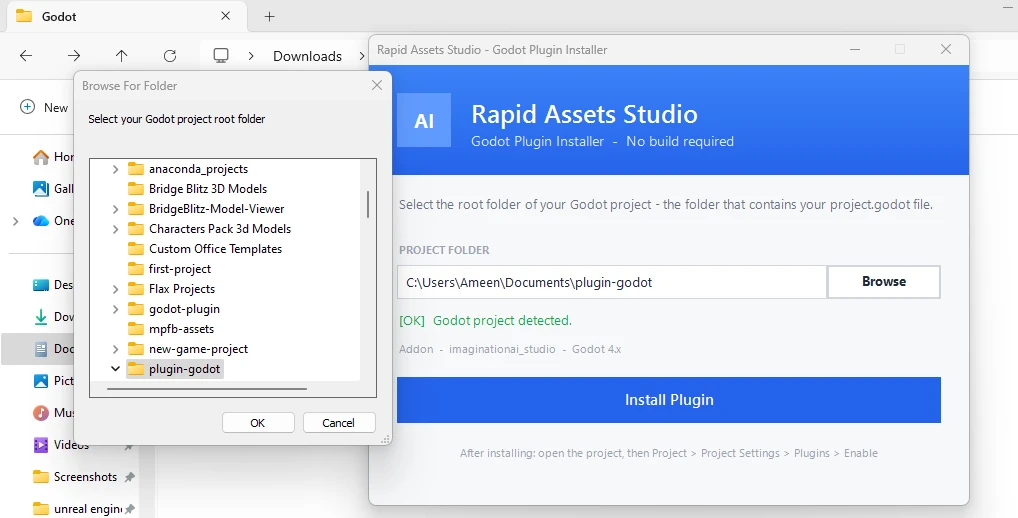Image resolution: width=1018 pixels, height=518 pixels.
Task: Click the Install Plugin button
Action: click(x=669, y=400)
